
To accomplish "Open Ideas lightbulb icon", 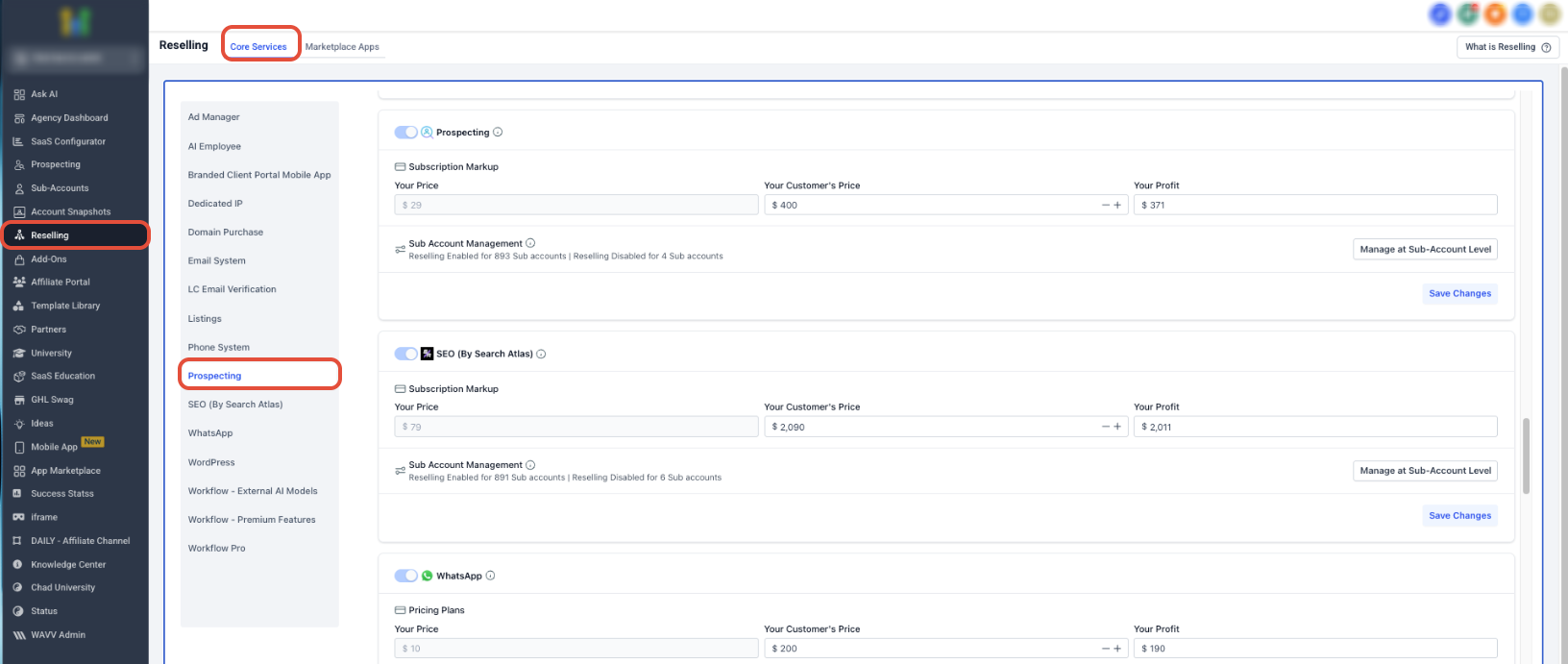I will click(19, 424).
